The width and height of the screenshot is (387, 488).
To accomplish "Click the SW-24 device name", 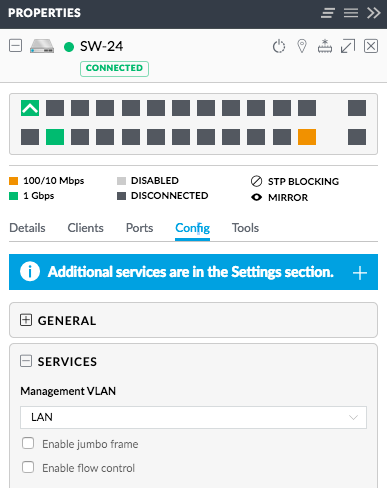I will [x=102, y=46].
